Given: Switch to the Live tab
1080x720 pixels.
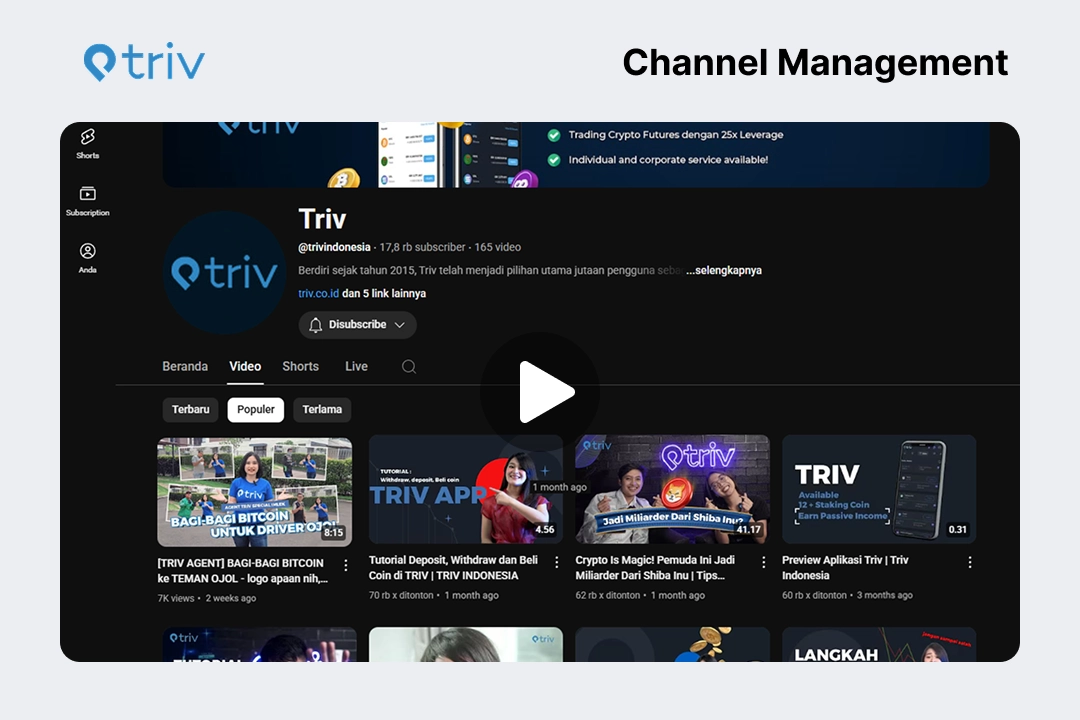Looking at the screenshot, I should [356, 367].
